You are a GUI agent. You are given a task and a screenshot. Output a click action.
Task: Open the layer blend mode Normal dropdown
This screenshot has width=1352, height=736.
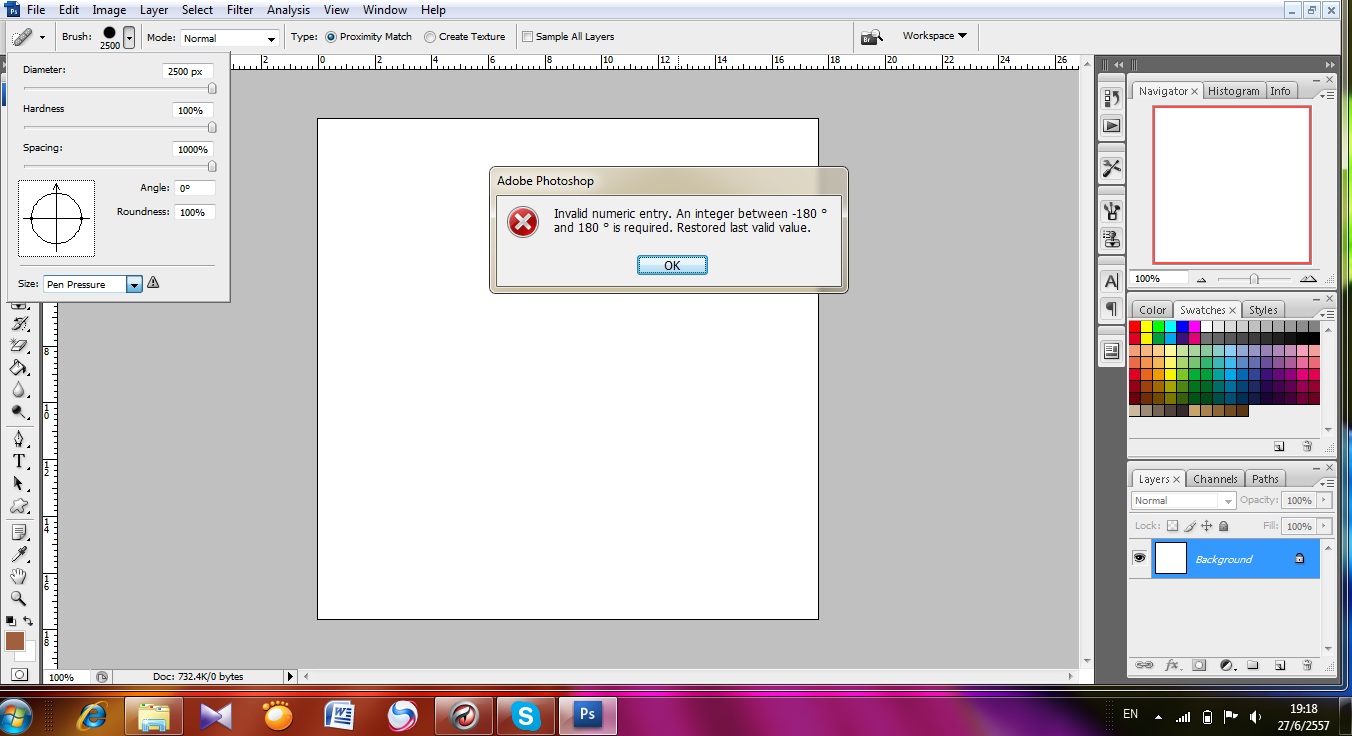tap(1184, 500)
